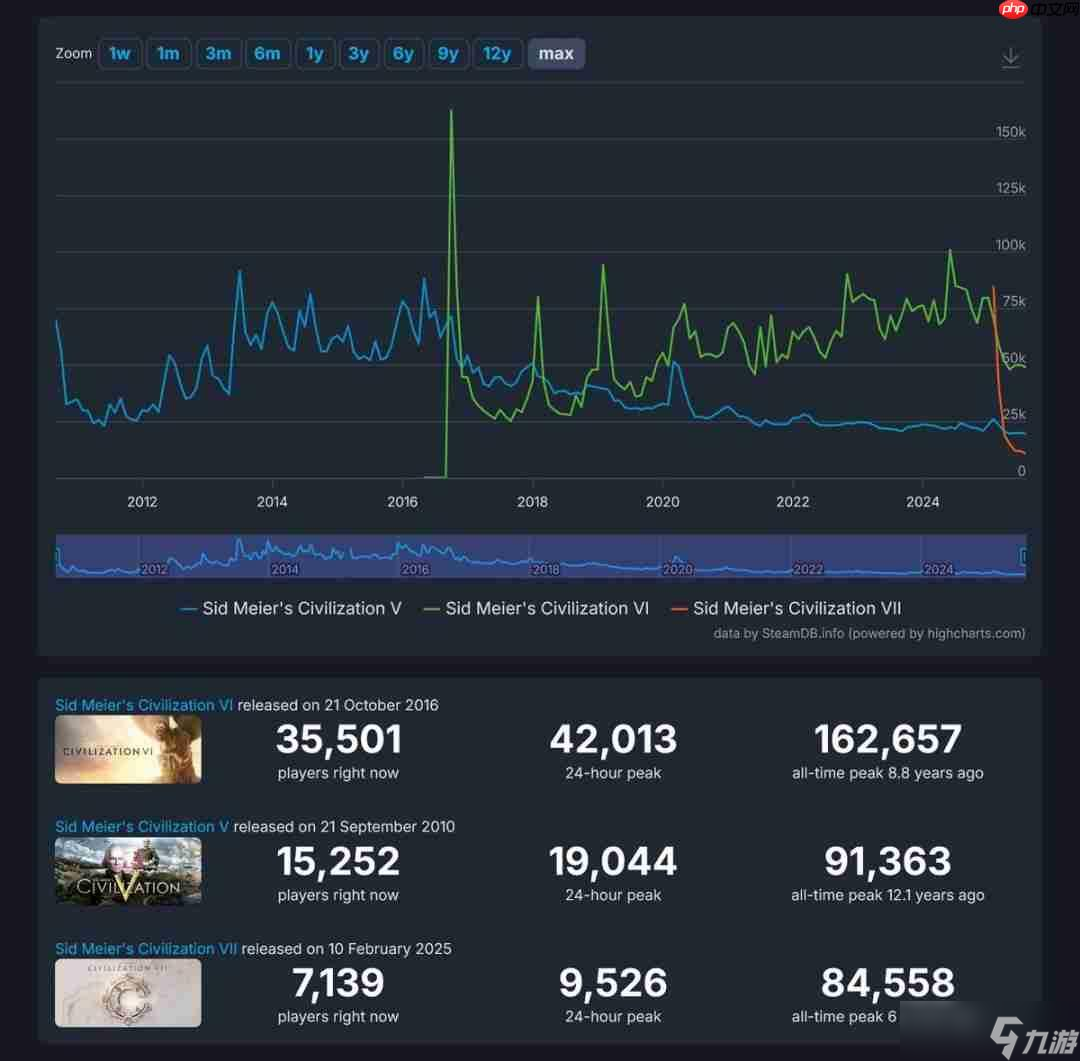Toggle Civilization V series in legend
This screenshot has height=1061, width=1080.
pos(291,608)
